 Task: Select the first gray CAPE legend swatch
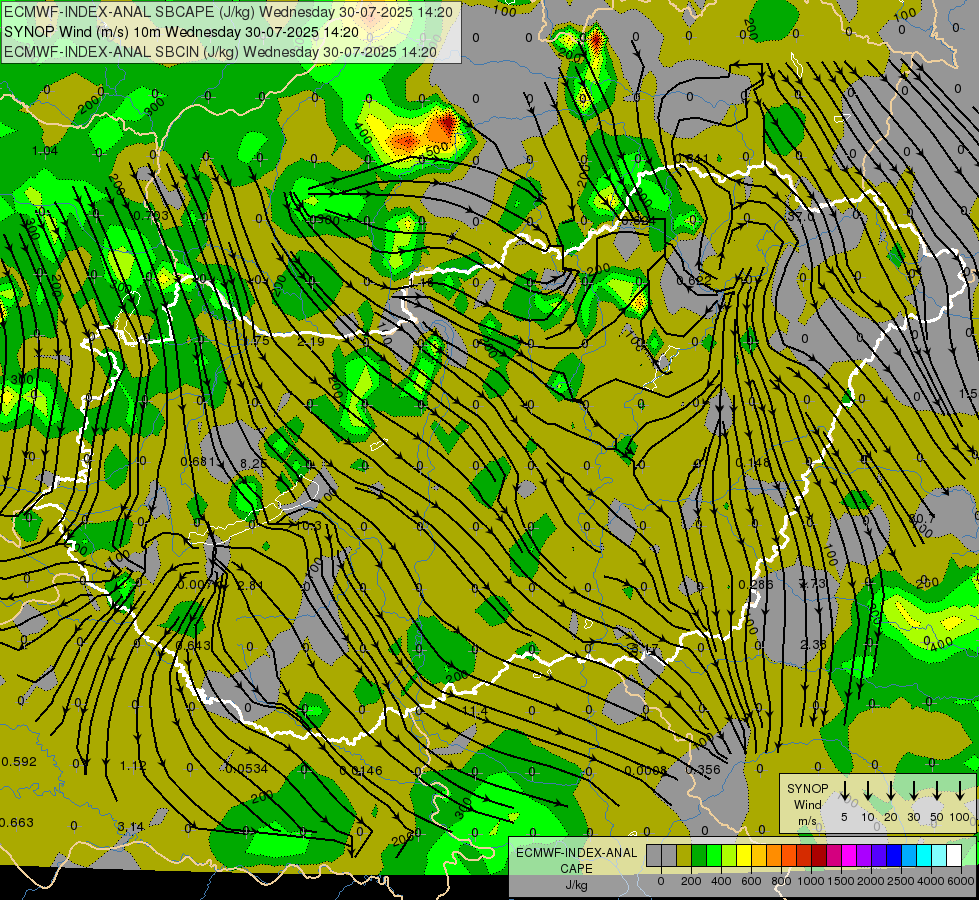tap(654, 856)
